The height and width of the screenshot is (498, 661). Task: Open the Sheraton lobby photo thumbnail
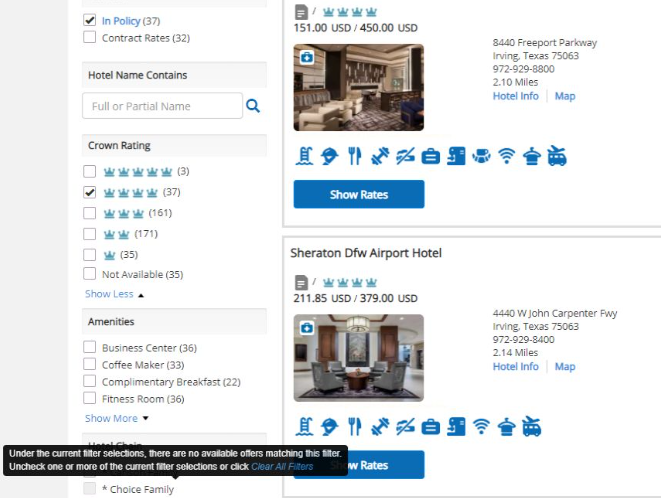click(359, 358)
